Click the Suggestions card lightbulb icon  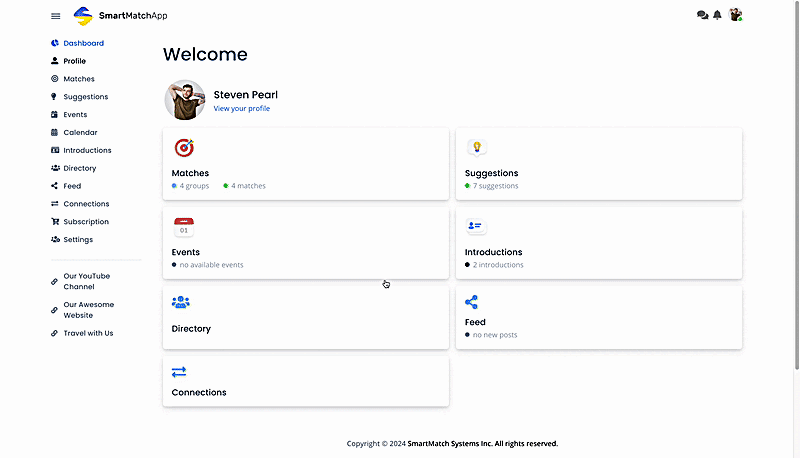tap(477, 147)
